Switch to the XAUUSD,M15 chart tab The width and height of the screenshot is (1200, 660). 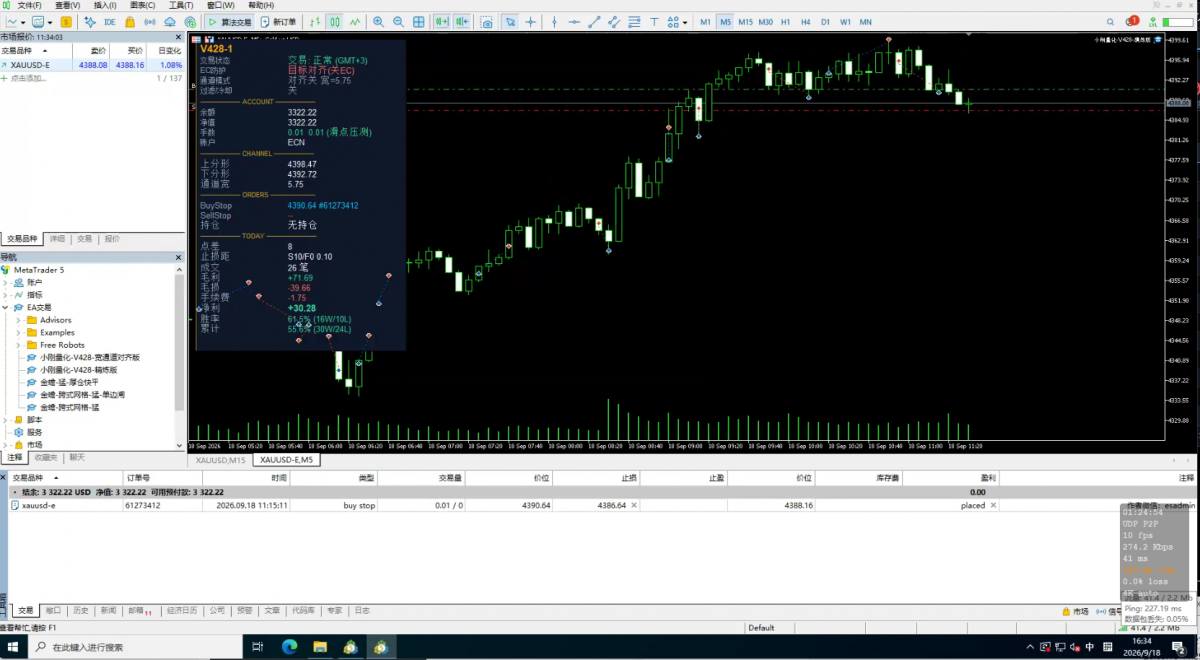[x=220, y=460]
